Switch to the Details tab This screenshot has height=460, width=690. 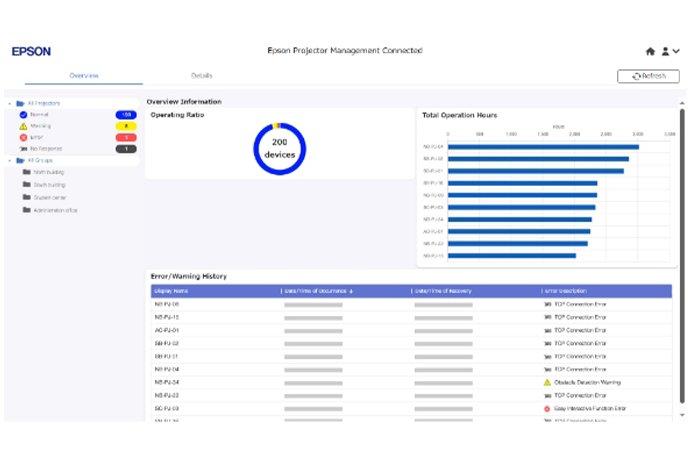201,76
